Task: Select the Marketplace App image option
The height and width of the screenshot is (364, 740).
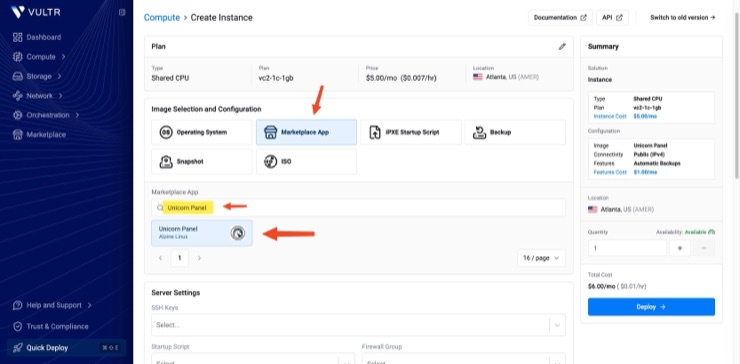Action: tap(306, 132)
